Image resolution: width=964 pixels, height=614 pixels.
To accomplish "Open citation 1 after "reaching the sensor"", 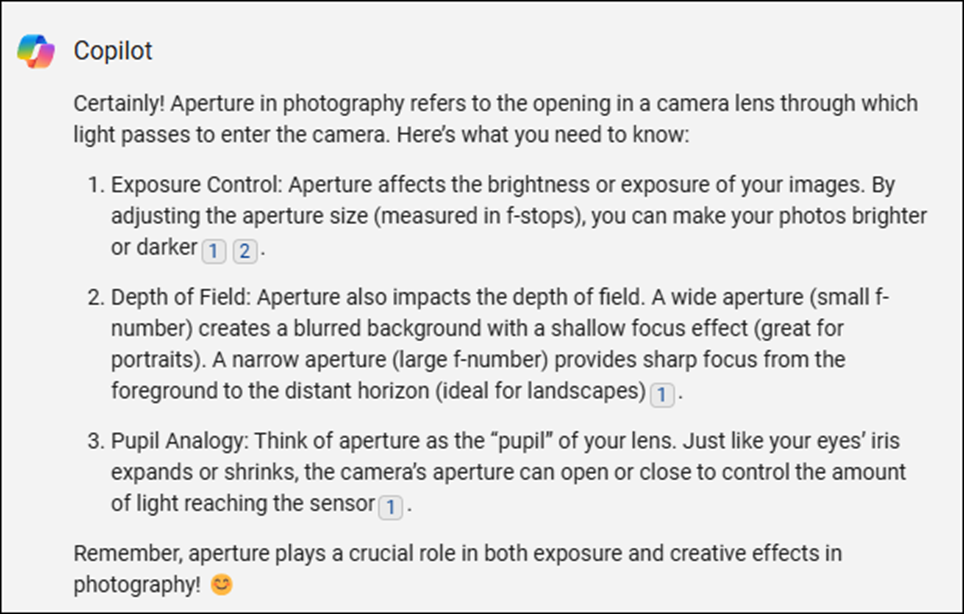I will pyautogui.click(x=390, y=507).
